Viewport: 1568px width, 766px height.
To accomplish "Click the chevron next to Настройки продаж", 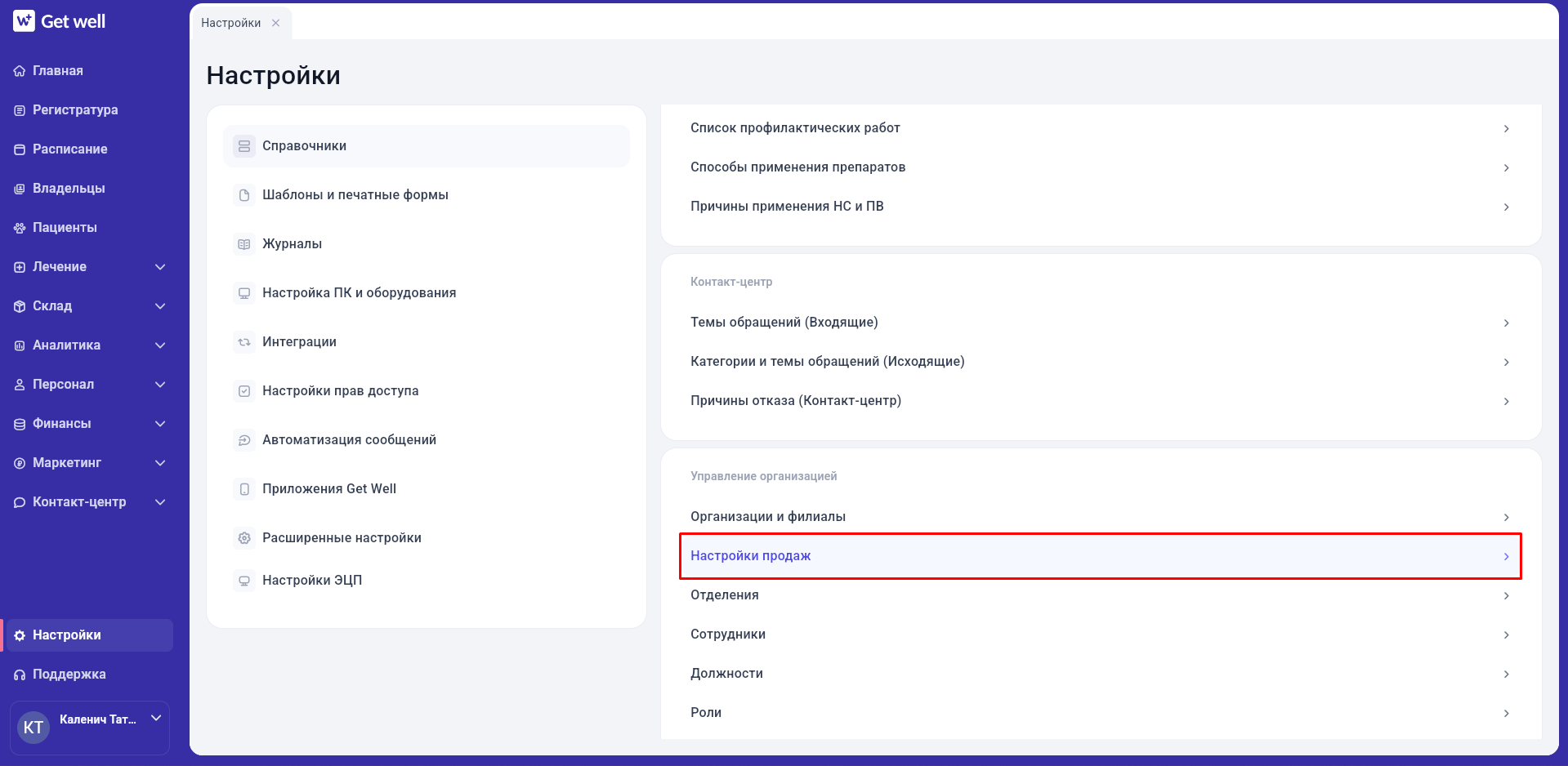I will coord(1506,557).
